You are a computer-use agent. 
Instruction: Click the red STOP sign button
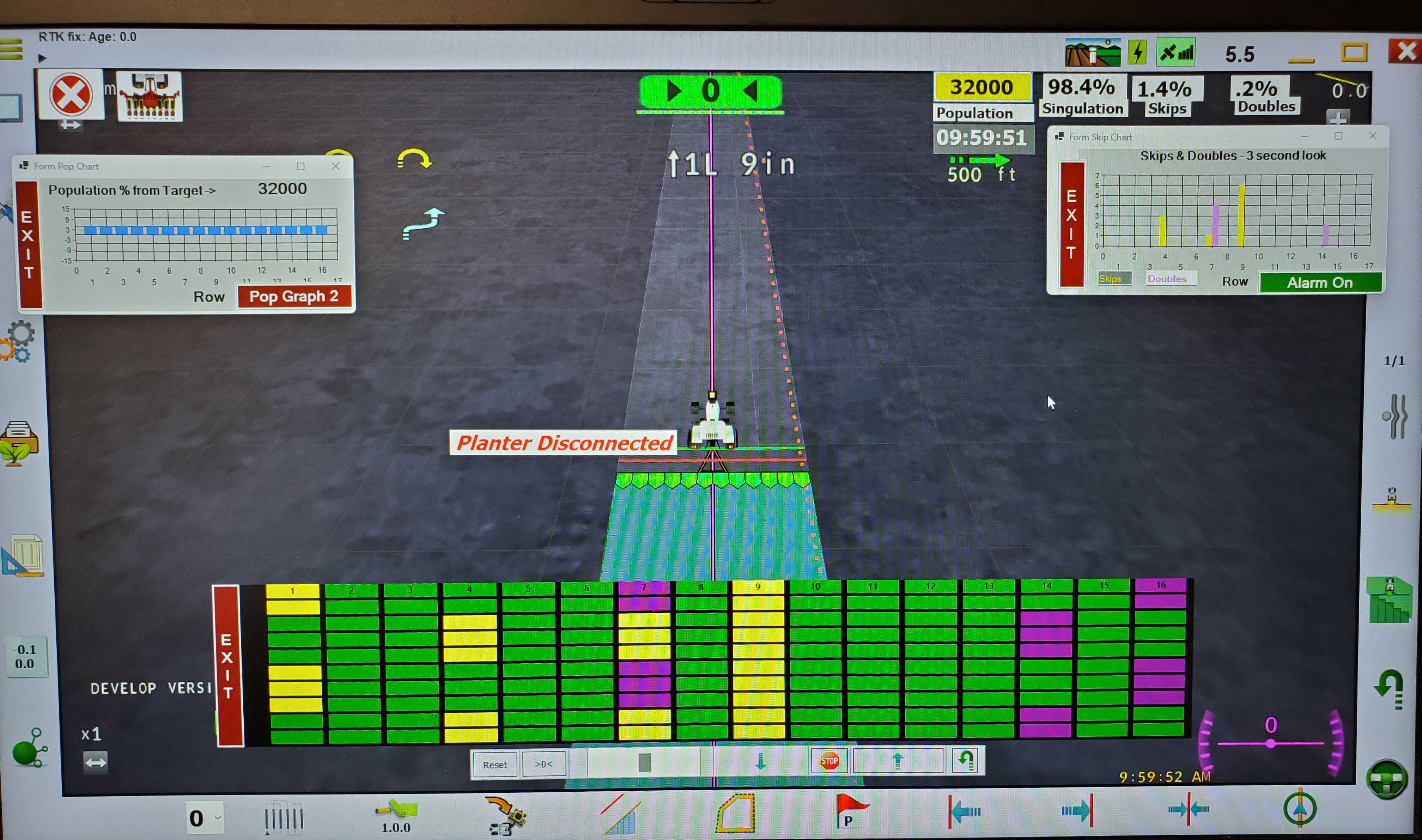click(x=829, y=761)
